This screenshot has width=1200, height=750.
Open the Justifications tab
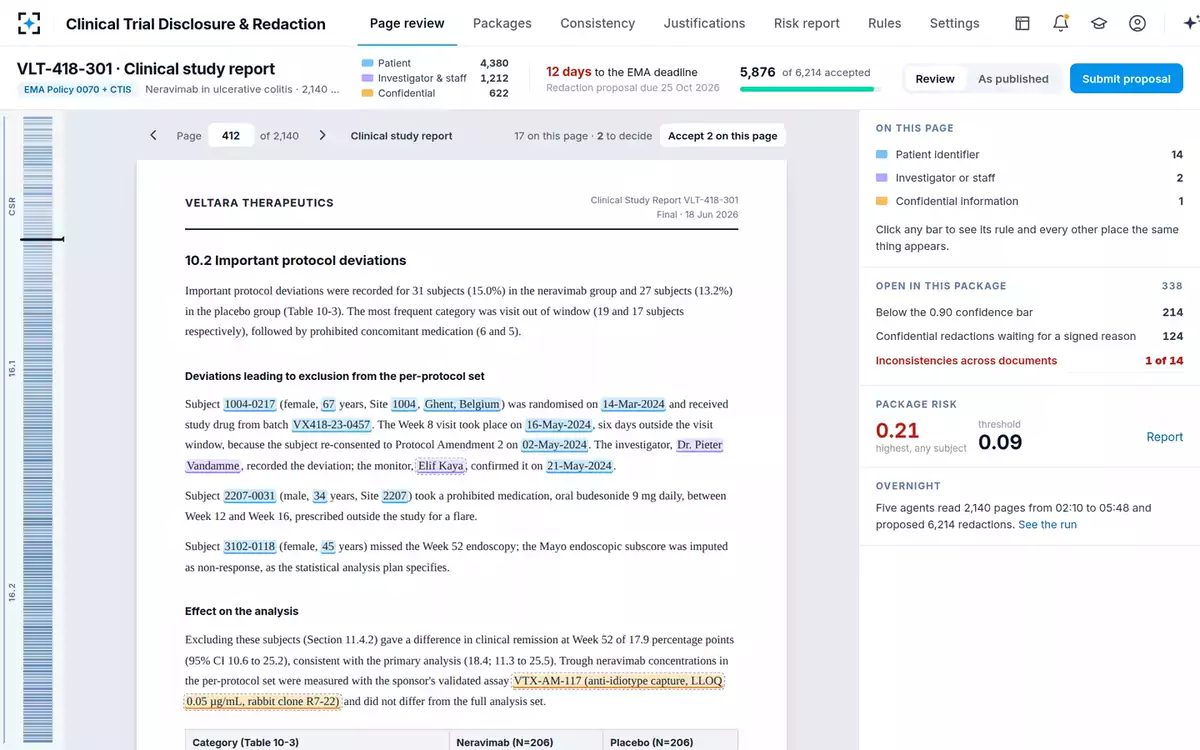pos(704,23)
